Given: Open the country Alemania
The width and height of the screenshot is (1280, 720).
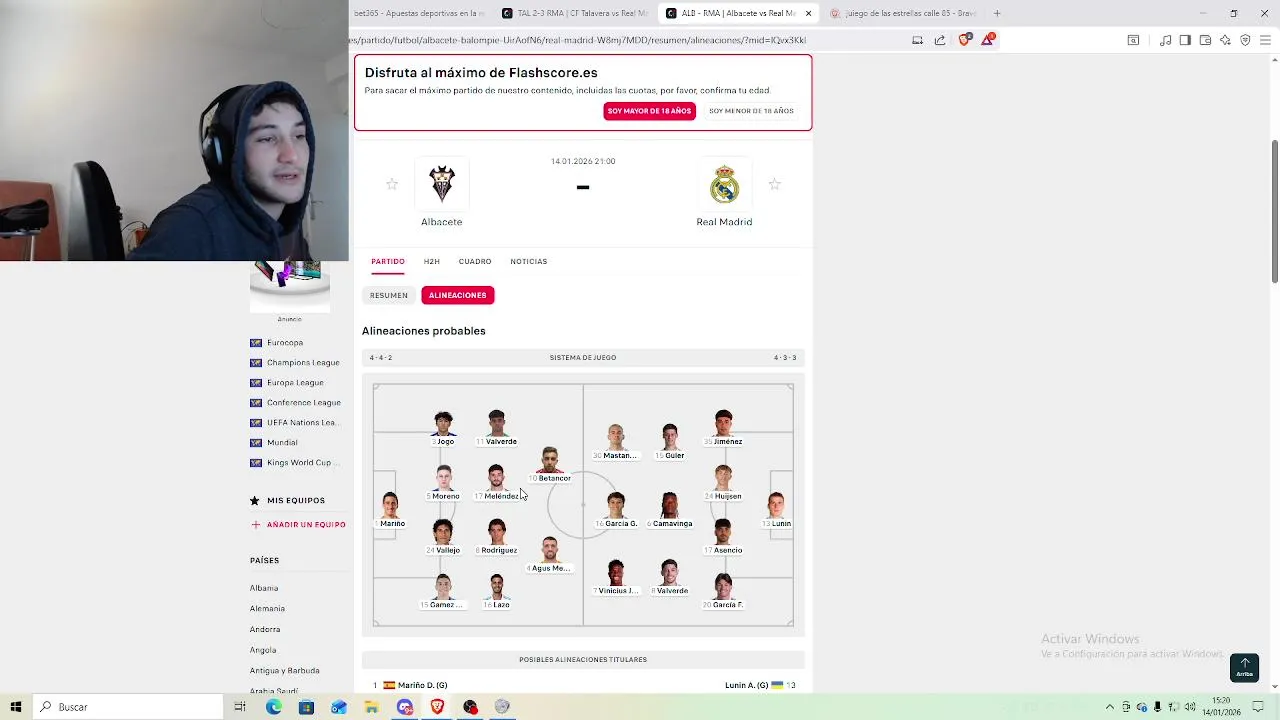Looking at the screenshot, I should (x=267, y=608).
